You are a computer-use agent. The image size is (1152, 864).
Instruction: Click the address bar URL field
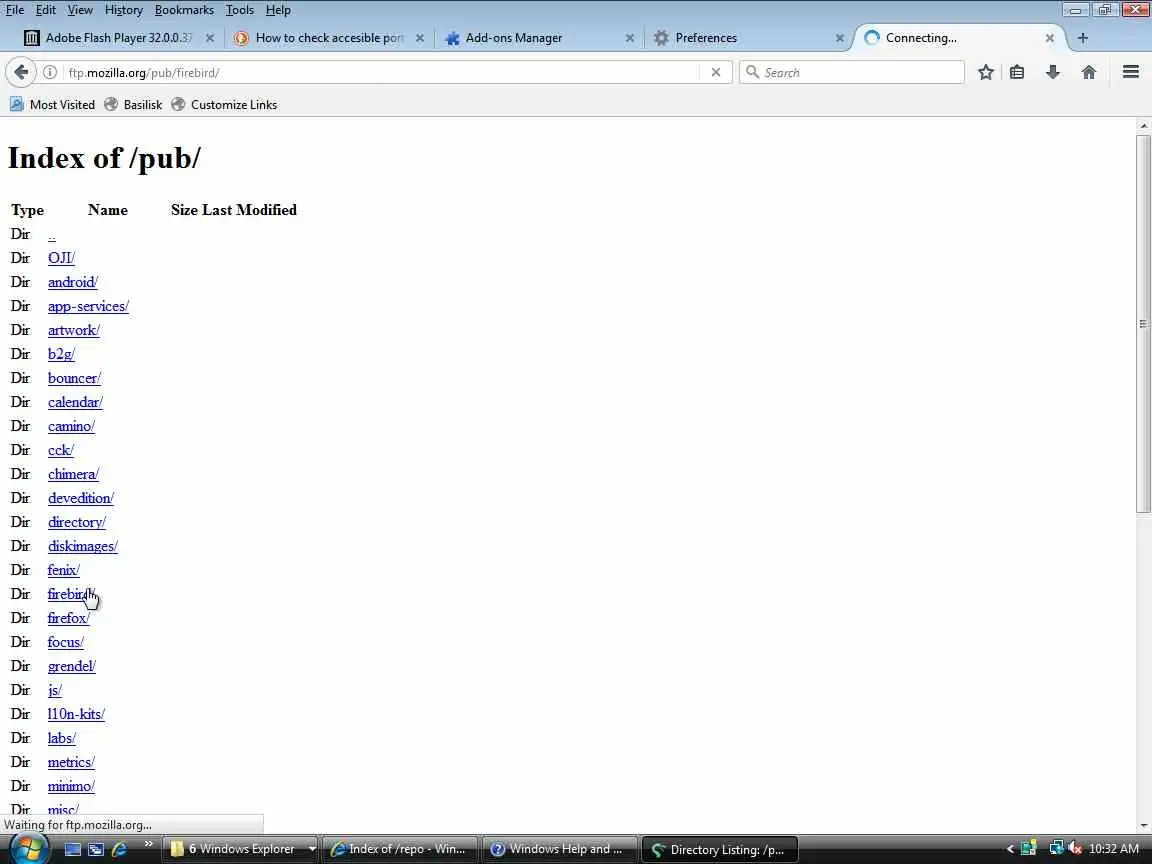tap(382, 72)
